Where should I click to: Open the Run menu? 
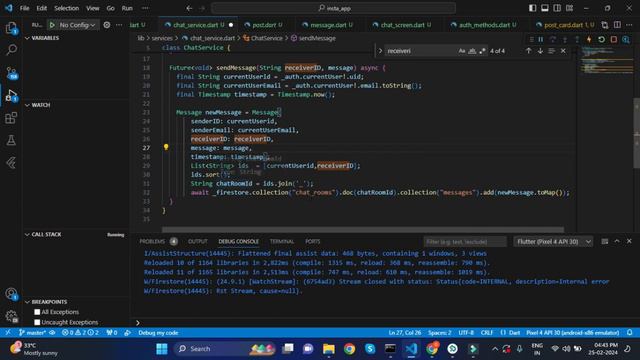click(x=127, y=8)
